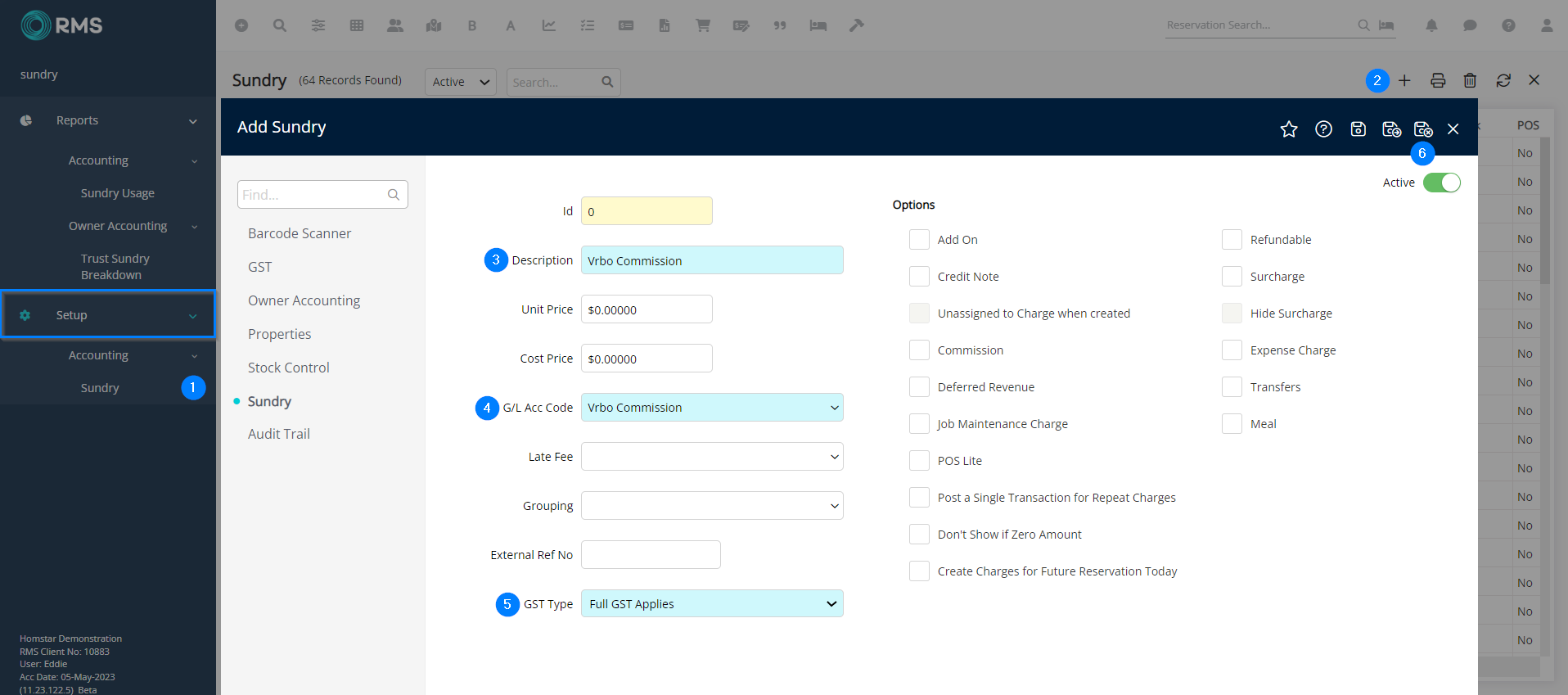Image resolution: width=1568 pixels, height=695 pixels.
Task: Toggle the Active switch off
Action: coord(1441,183)
